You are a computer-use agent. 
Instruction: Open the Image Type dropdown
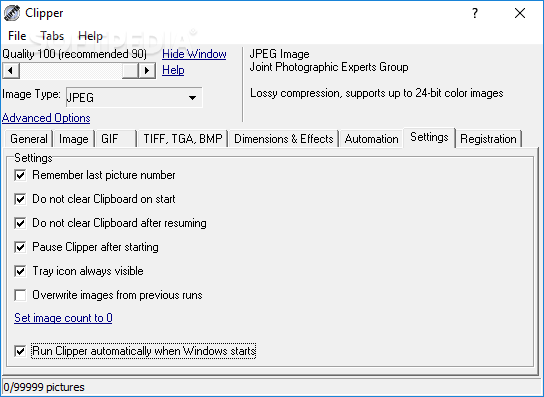[x=134, y=98]
